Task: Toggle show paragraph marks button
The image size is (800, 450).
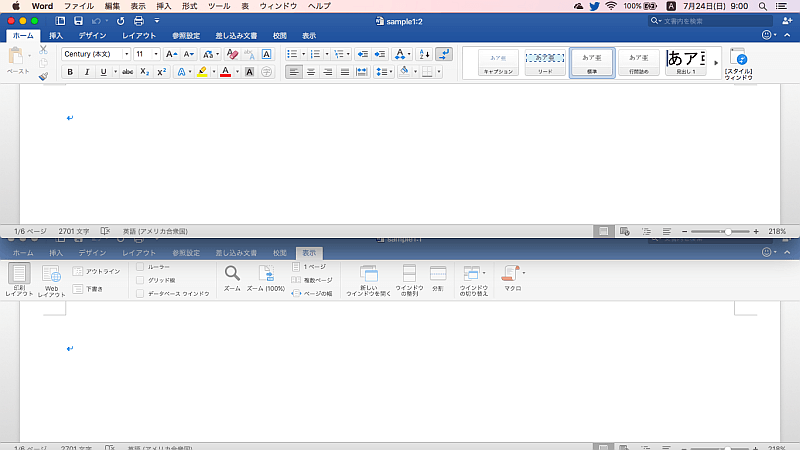Action: click(x=444, y=54)
